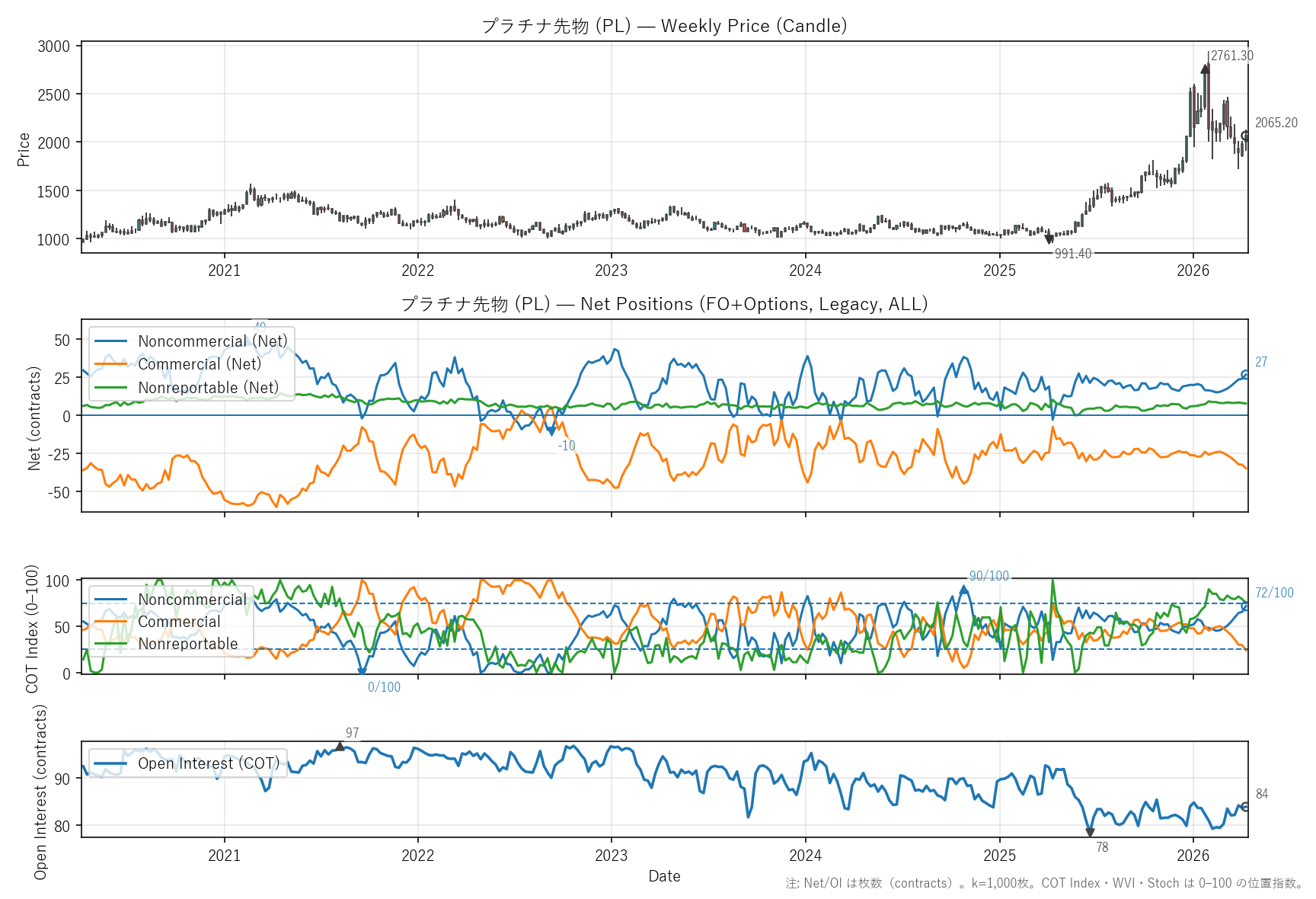The width and height of the screenshot is (1316, 899).
Task: Click the orange Commercial line swatch in COT Index legend
Action: click(110, 622)
